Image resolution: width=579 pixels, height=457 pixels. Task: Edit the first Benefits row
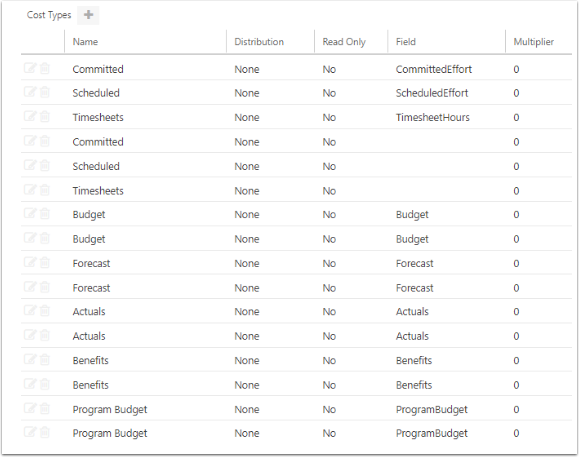tap(30, 360)
